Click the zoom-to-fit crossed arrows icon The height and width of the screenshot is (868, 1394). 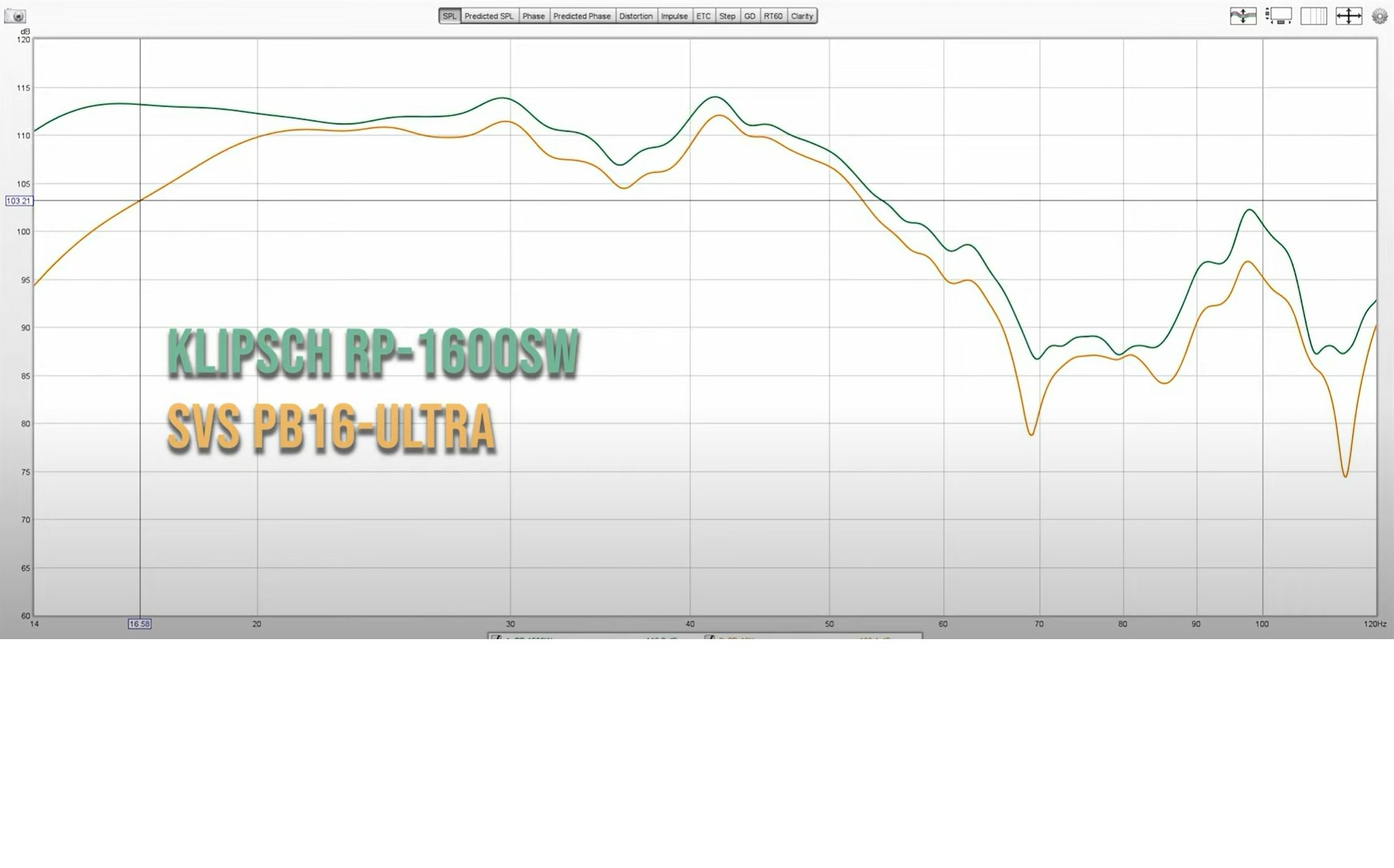click(x=1348, y=16)
